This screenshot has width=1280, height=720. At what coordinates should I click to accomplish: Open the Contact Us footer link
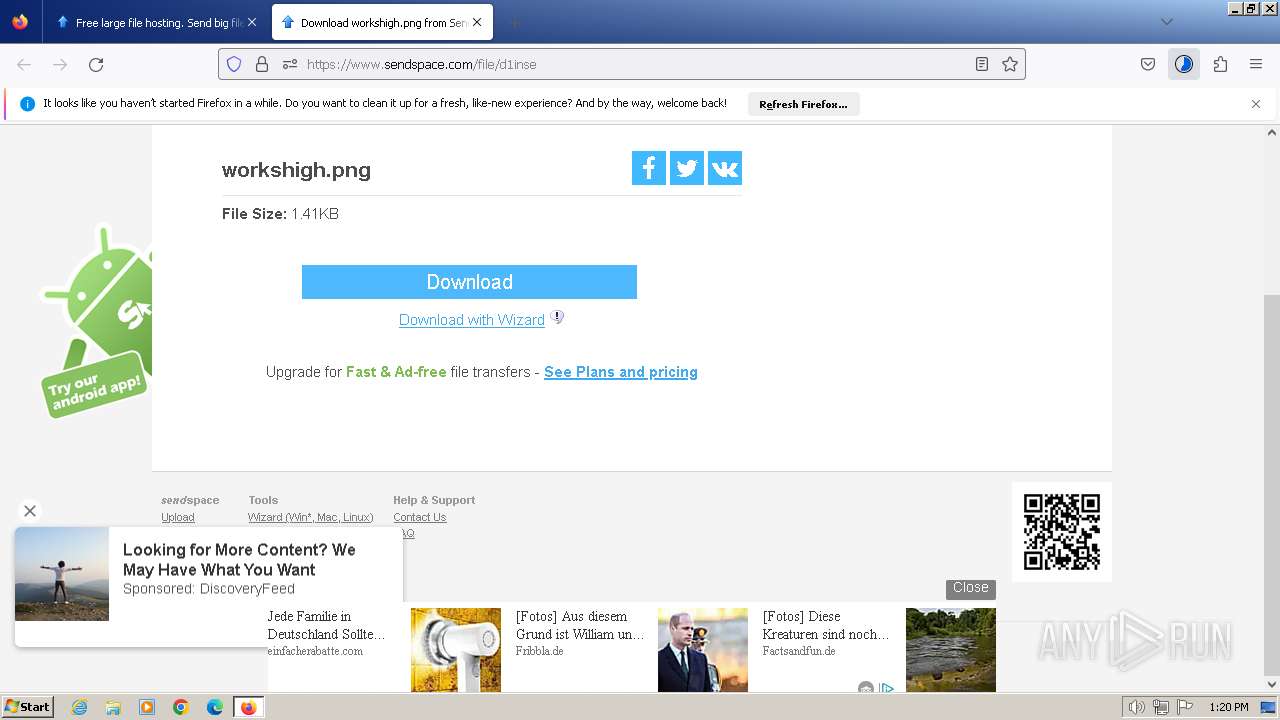coord(419,517)
